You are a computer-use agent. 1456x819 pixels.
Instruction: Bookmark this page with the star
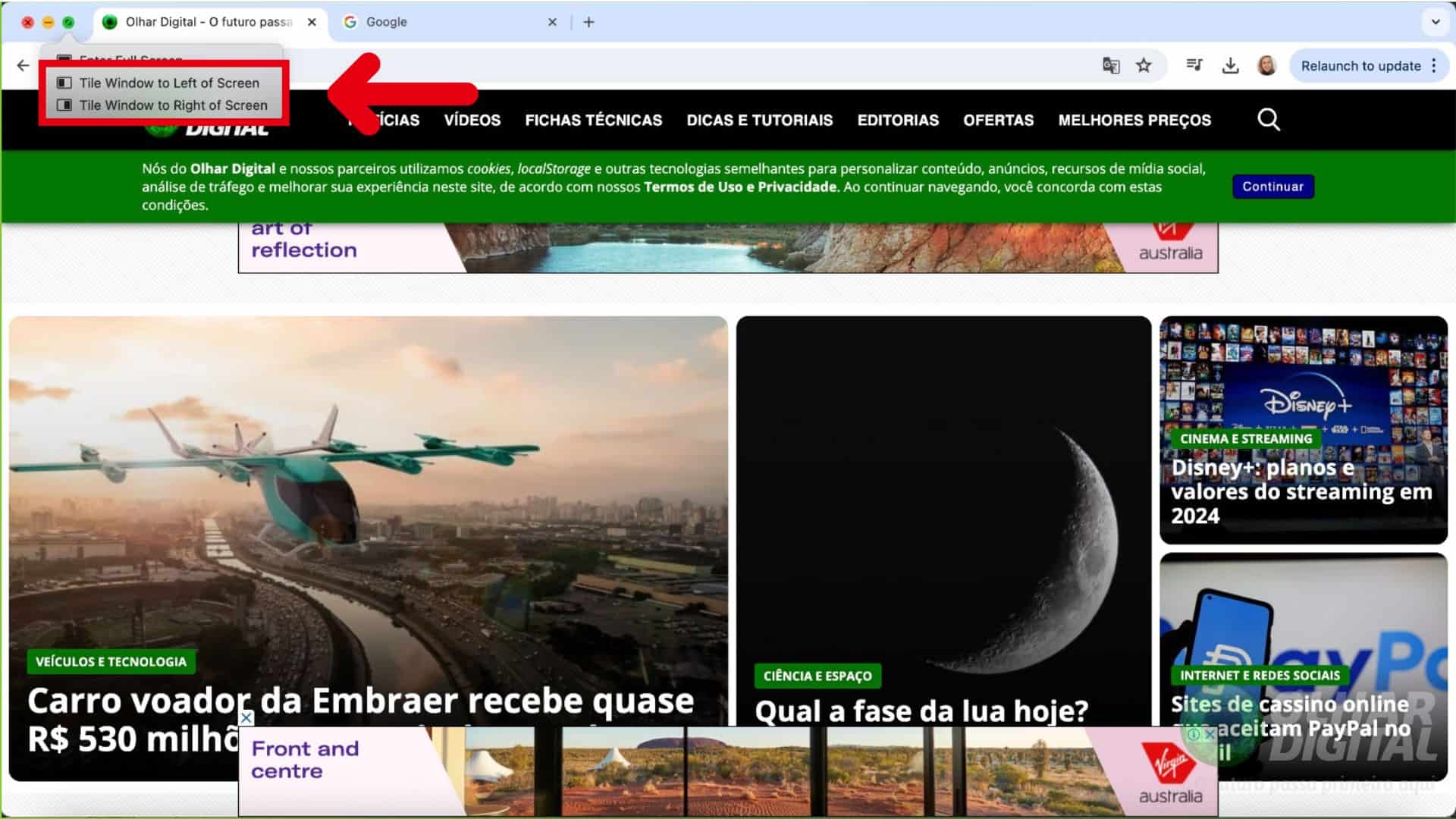coord(1144,66)
